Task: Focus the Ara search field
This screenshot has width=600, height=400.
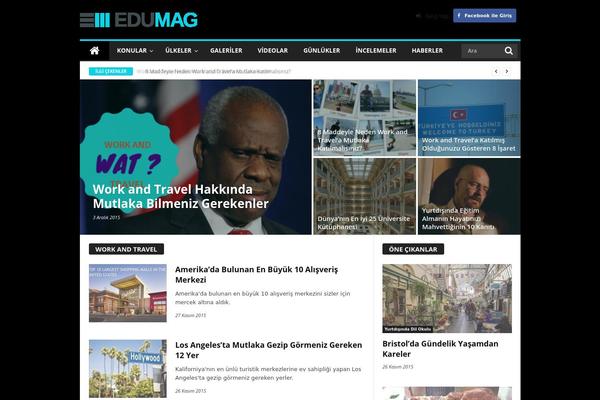Action: 482,51
